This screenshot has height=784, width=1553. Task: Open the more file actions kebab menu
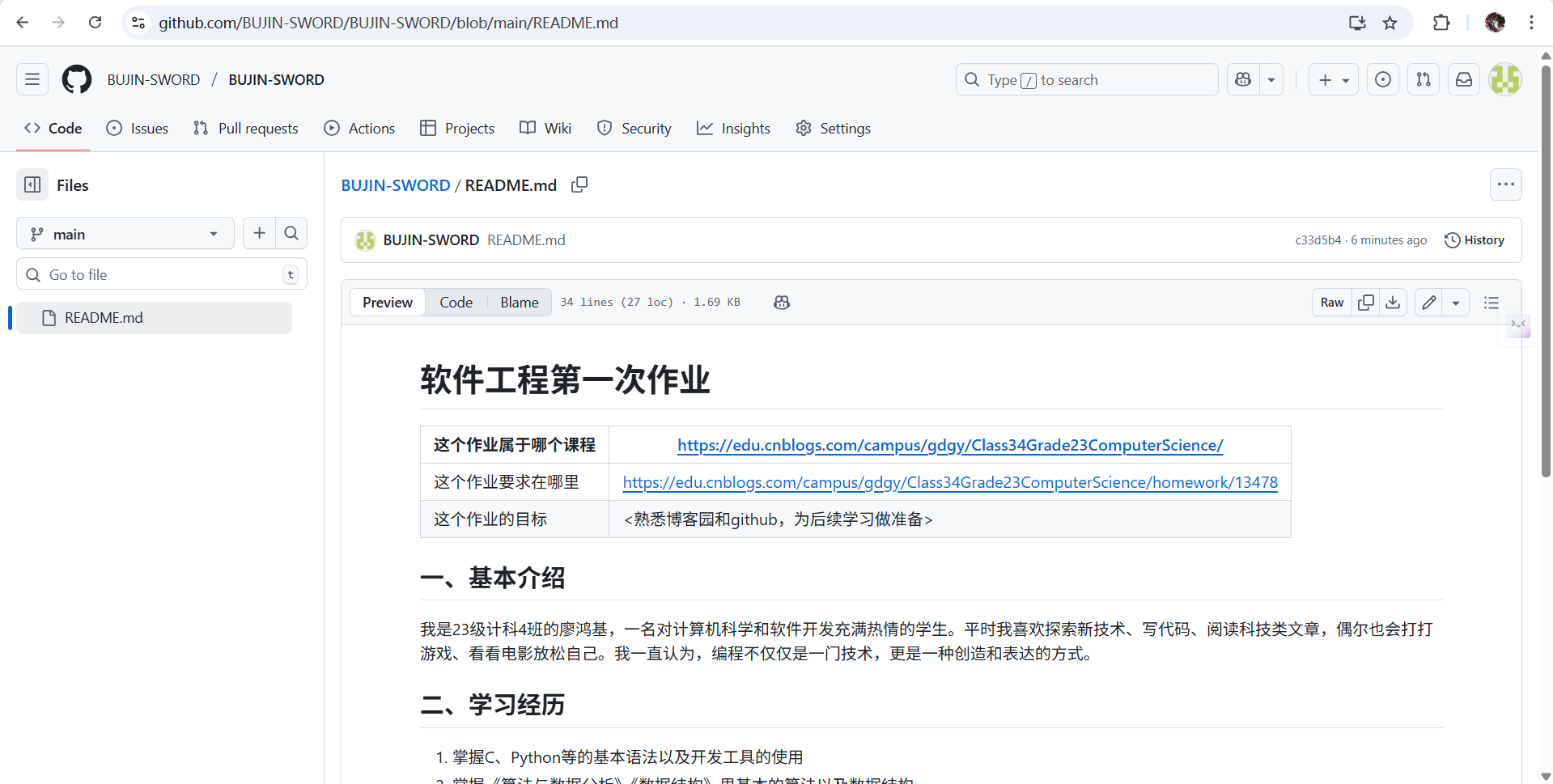[x=1506, y=184]
